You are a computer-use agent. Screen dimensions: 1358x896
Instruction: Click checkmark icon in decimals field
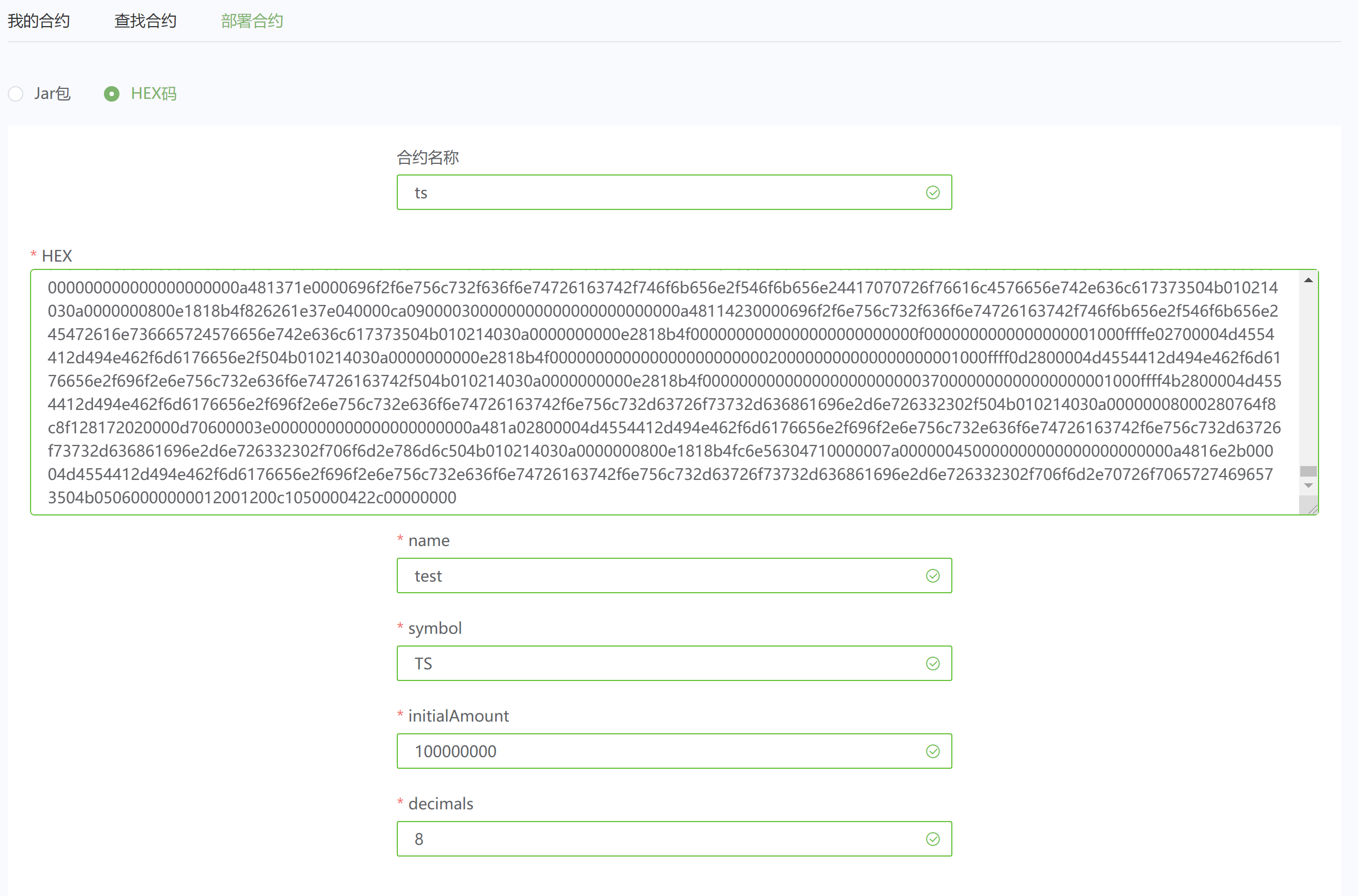(932, 839)
